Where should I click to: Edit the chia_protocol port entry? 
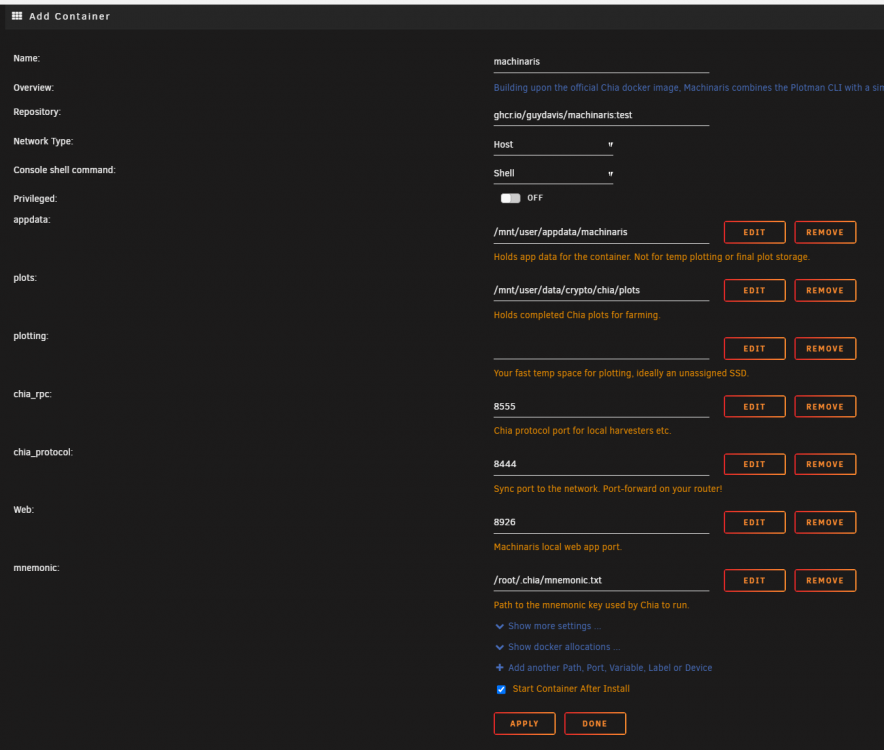pos(754,464)
